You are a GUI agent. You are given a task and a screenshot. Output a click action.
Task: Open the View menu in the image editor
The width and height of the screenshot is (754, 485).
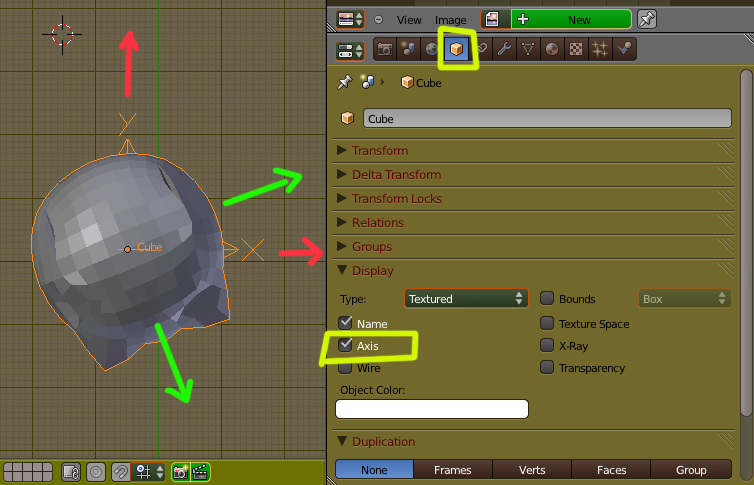(409, 20)
